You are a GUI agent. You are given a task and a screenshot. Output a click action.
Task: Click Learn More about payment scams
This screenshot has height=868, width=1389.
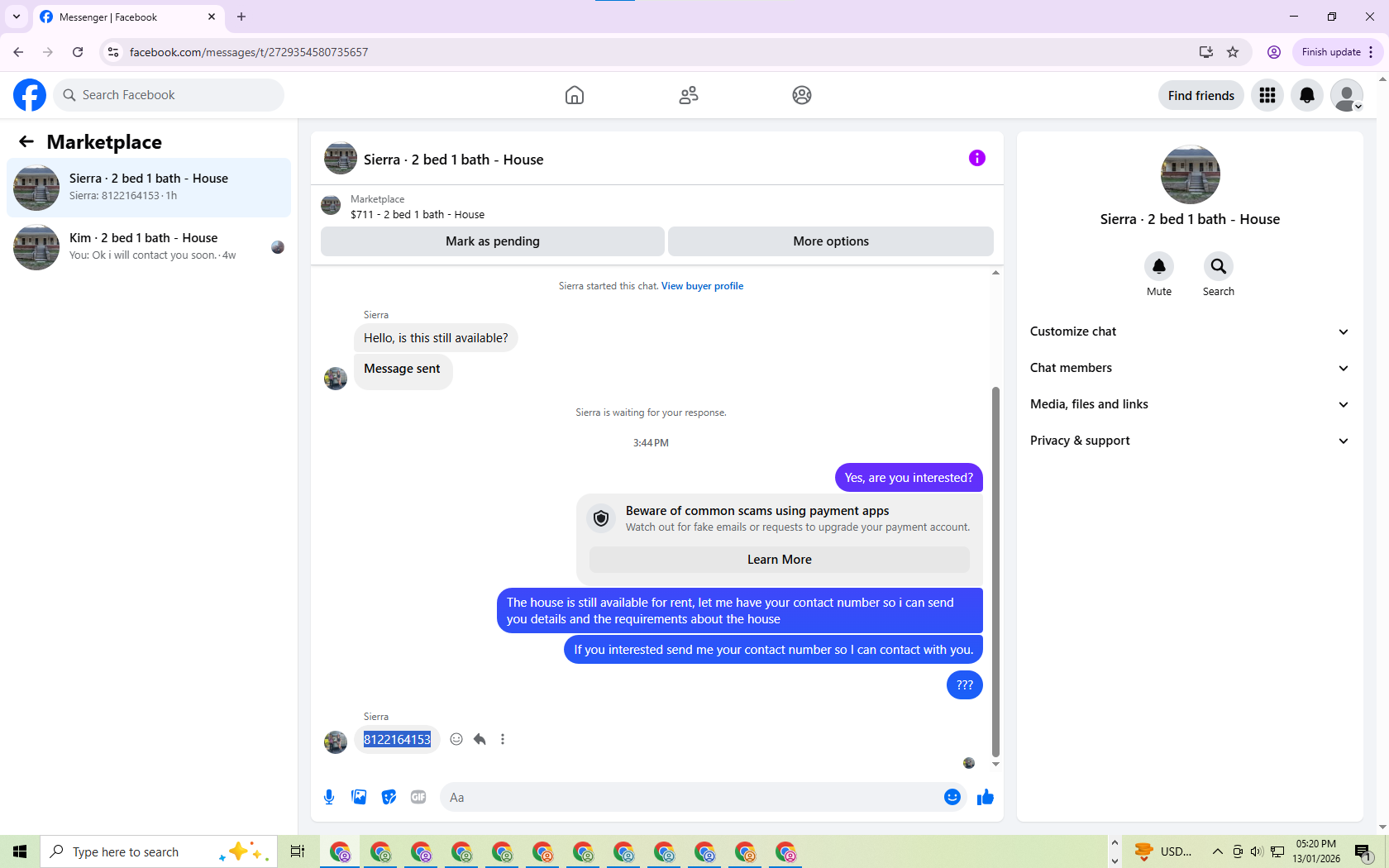click(780, 560)
